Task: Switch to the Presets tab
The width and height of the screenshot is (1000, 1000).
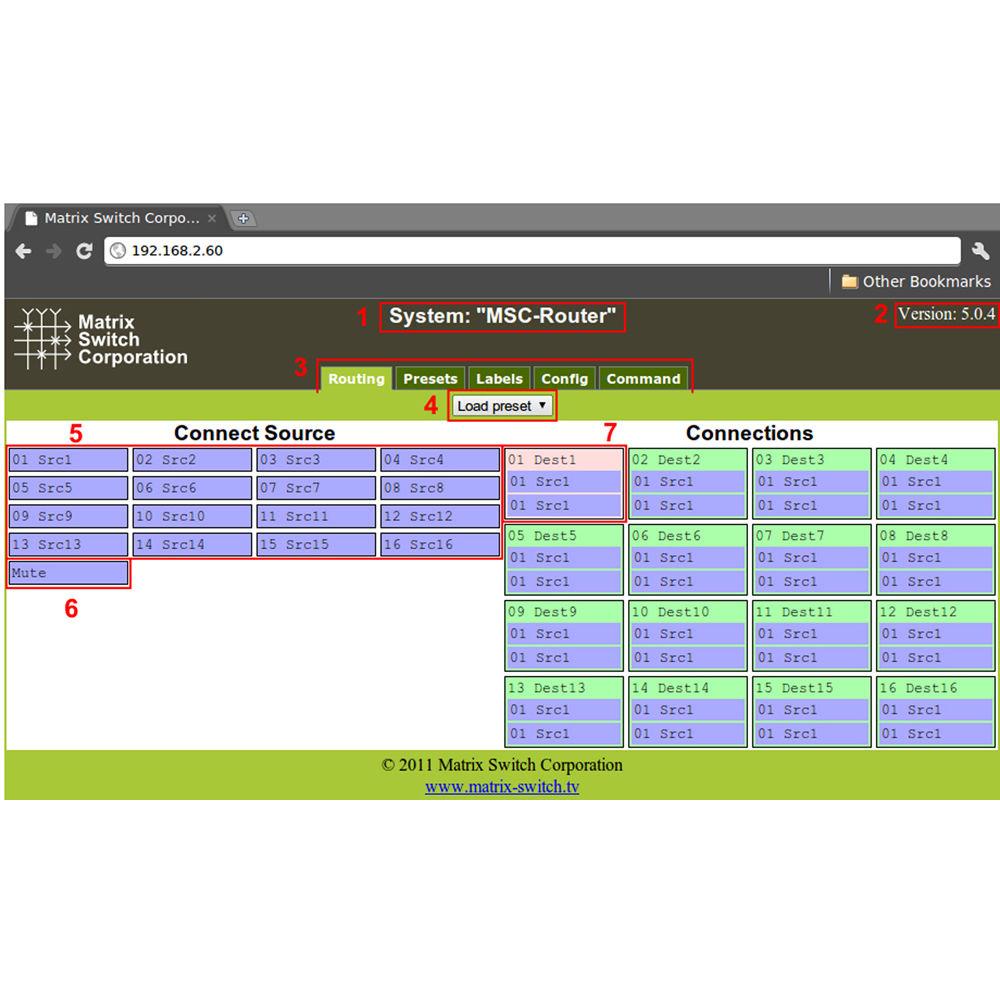Action: [x=430, y=379]
